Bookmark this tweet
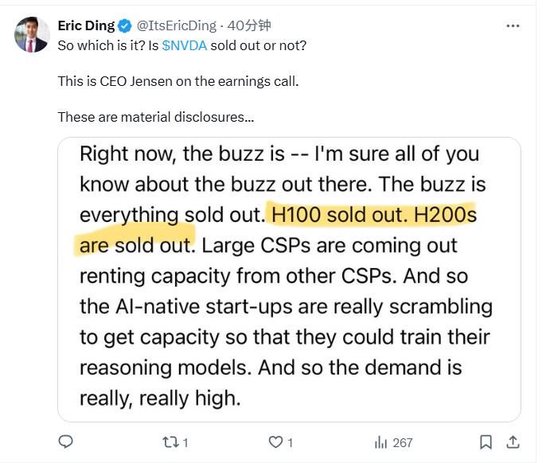The image size is (550, 463). click(x=486, y=442)
